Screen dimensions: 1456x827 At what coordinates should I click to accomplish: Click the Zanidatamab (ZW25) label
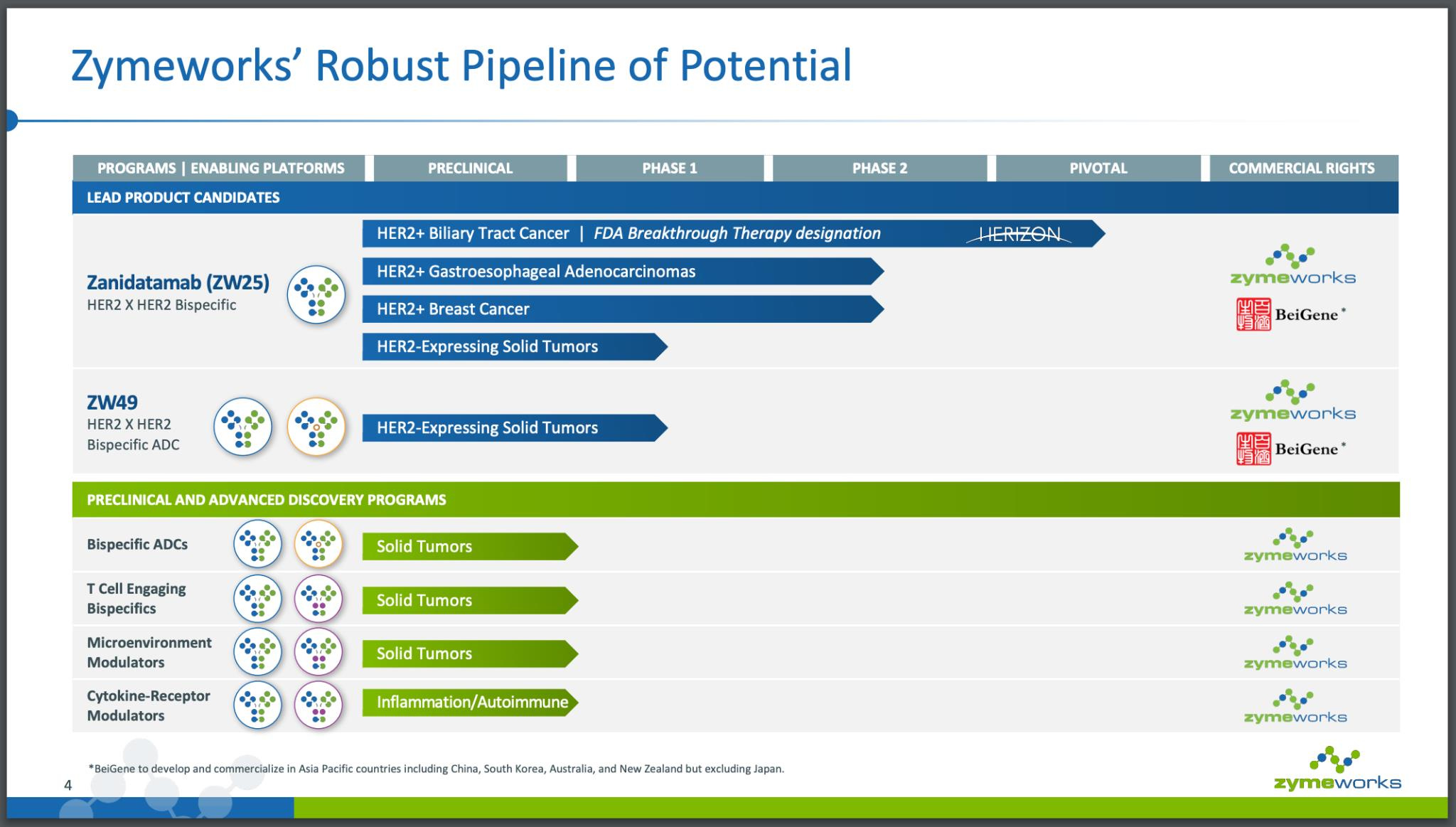pyautogui.click(x=178, y=282)
